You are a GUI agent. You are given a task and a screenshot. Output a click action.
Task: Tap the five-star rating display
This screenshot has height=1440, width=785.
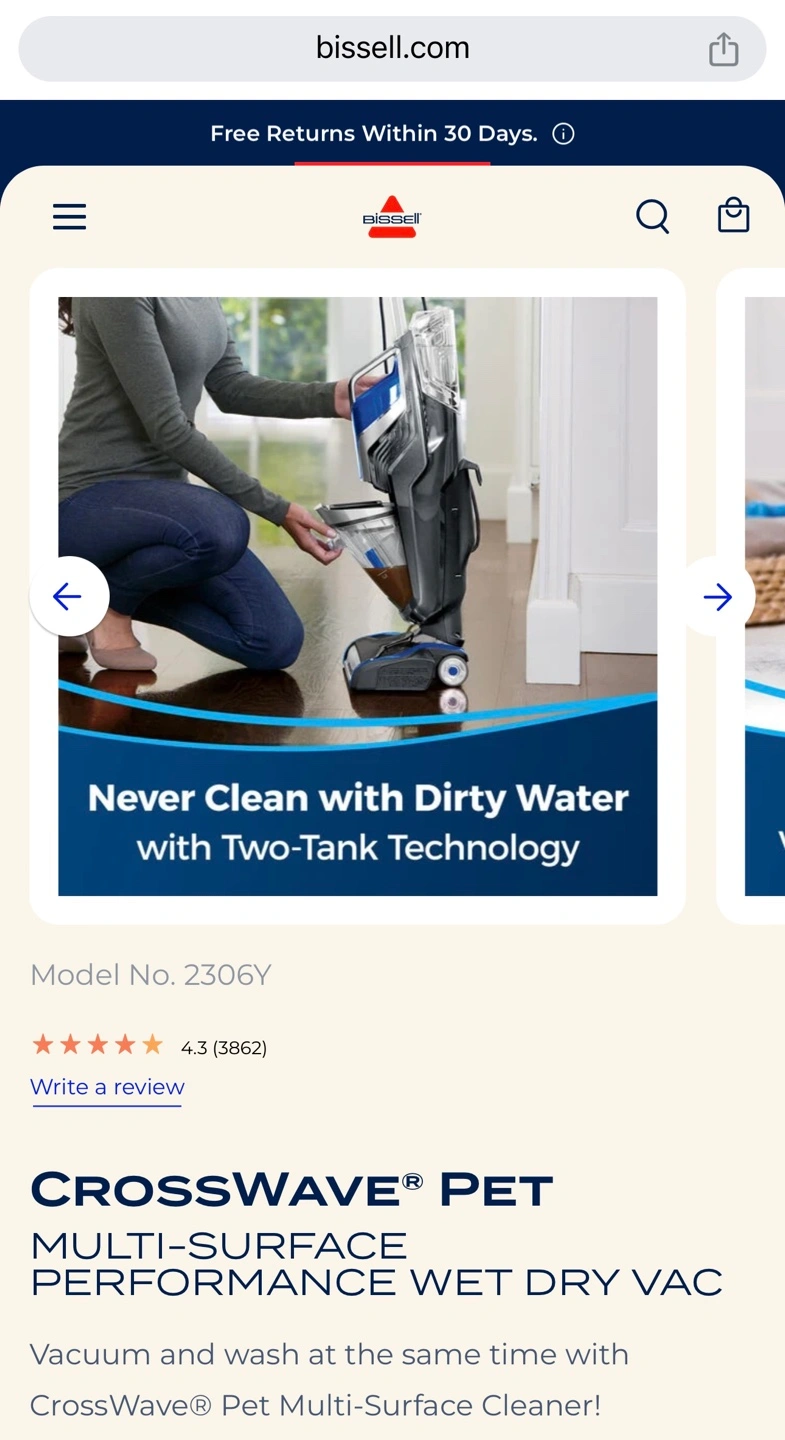[x=97, y=1046]
